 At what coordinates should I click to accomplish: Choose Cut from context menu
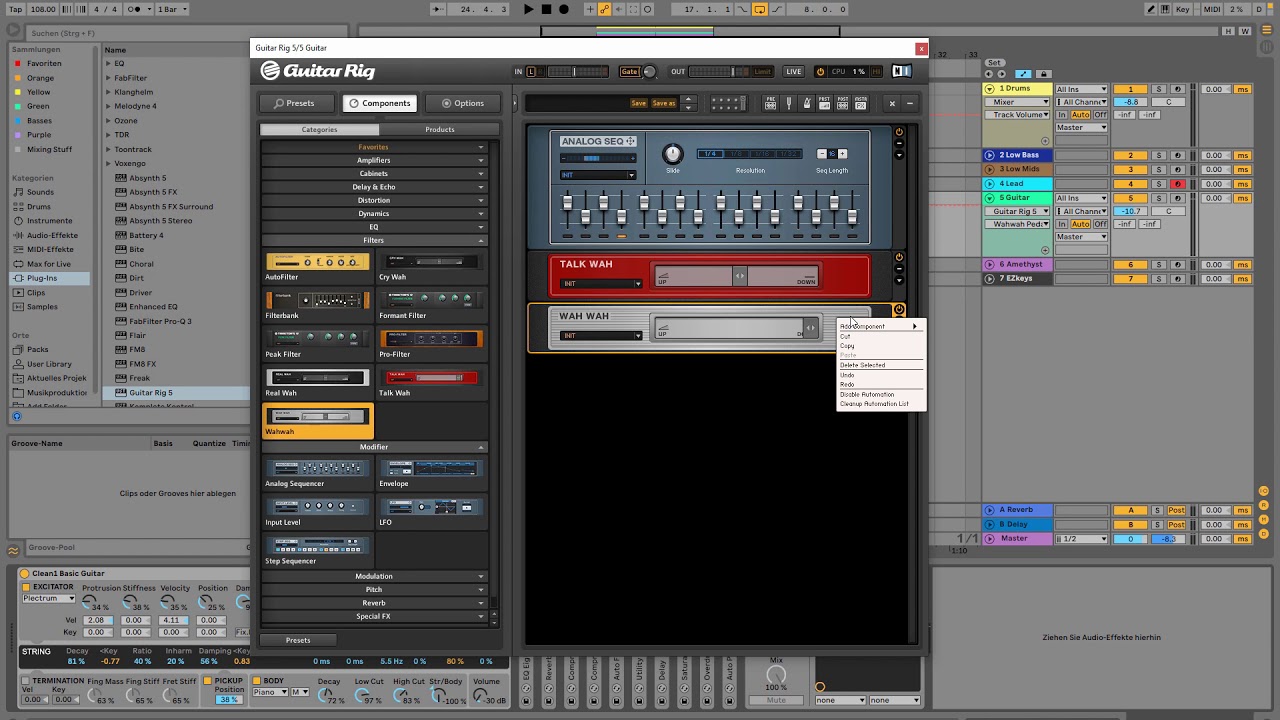point(845,336)
